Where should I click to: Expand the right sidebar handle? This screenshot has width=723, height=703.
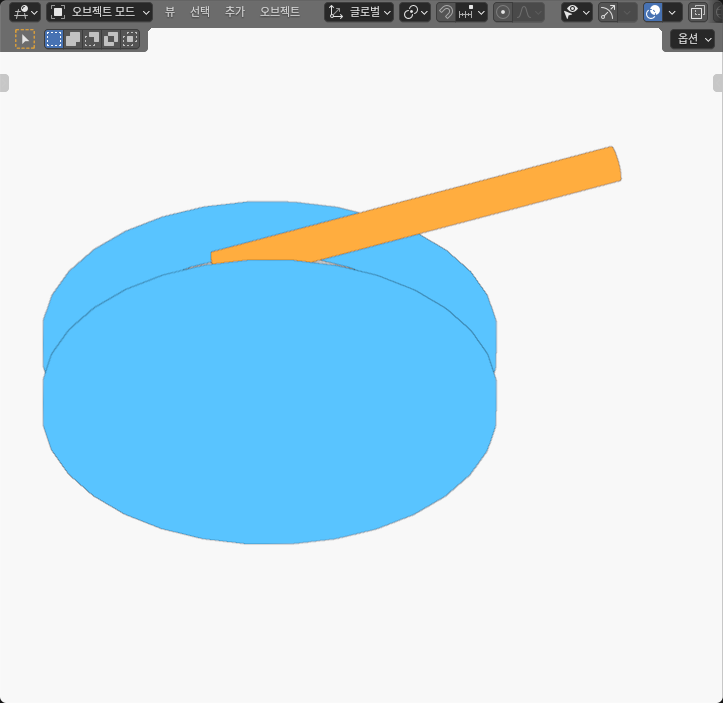(x=718, y=83)
